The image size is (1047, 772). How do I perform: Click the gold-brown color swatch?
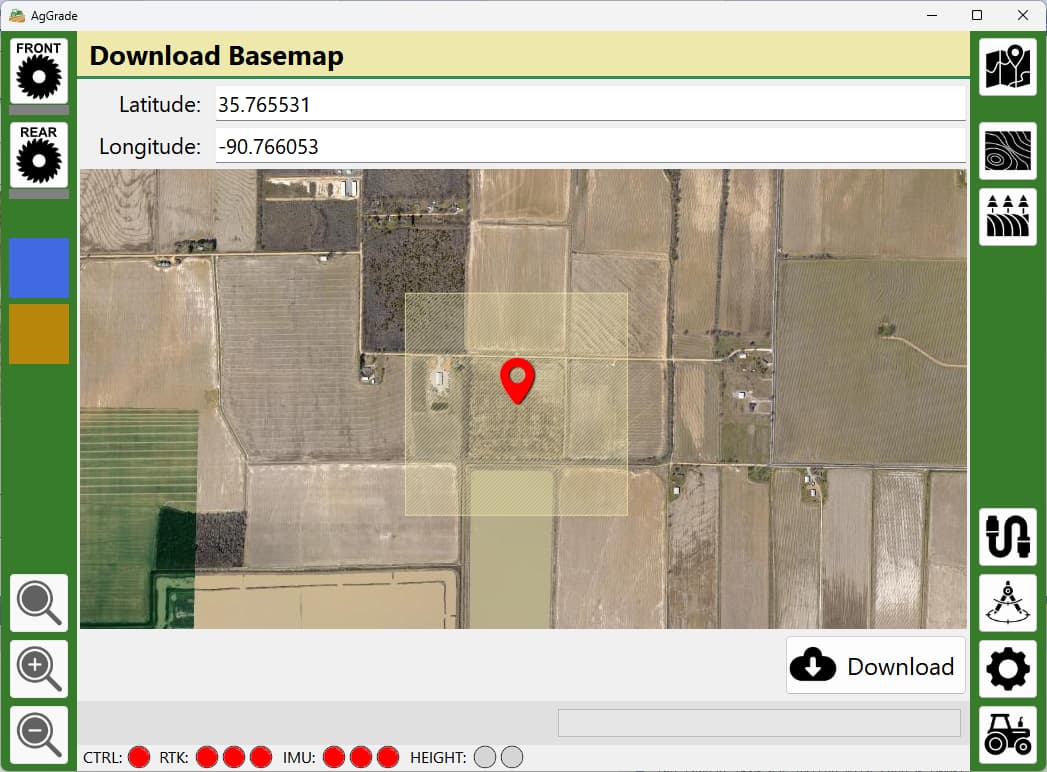[x=39, y=334]
